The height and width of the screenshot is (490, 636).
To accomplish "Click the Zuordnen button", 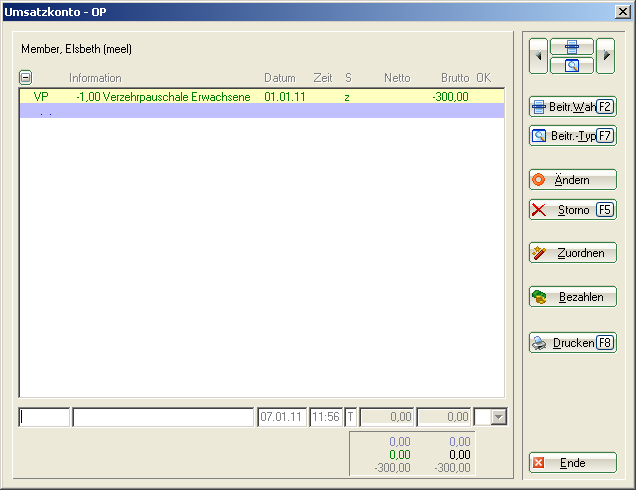I will pos(573,253).
